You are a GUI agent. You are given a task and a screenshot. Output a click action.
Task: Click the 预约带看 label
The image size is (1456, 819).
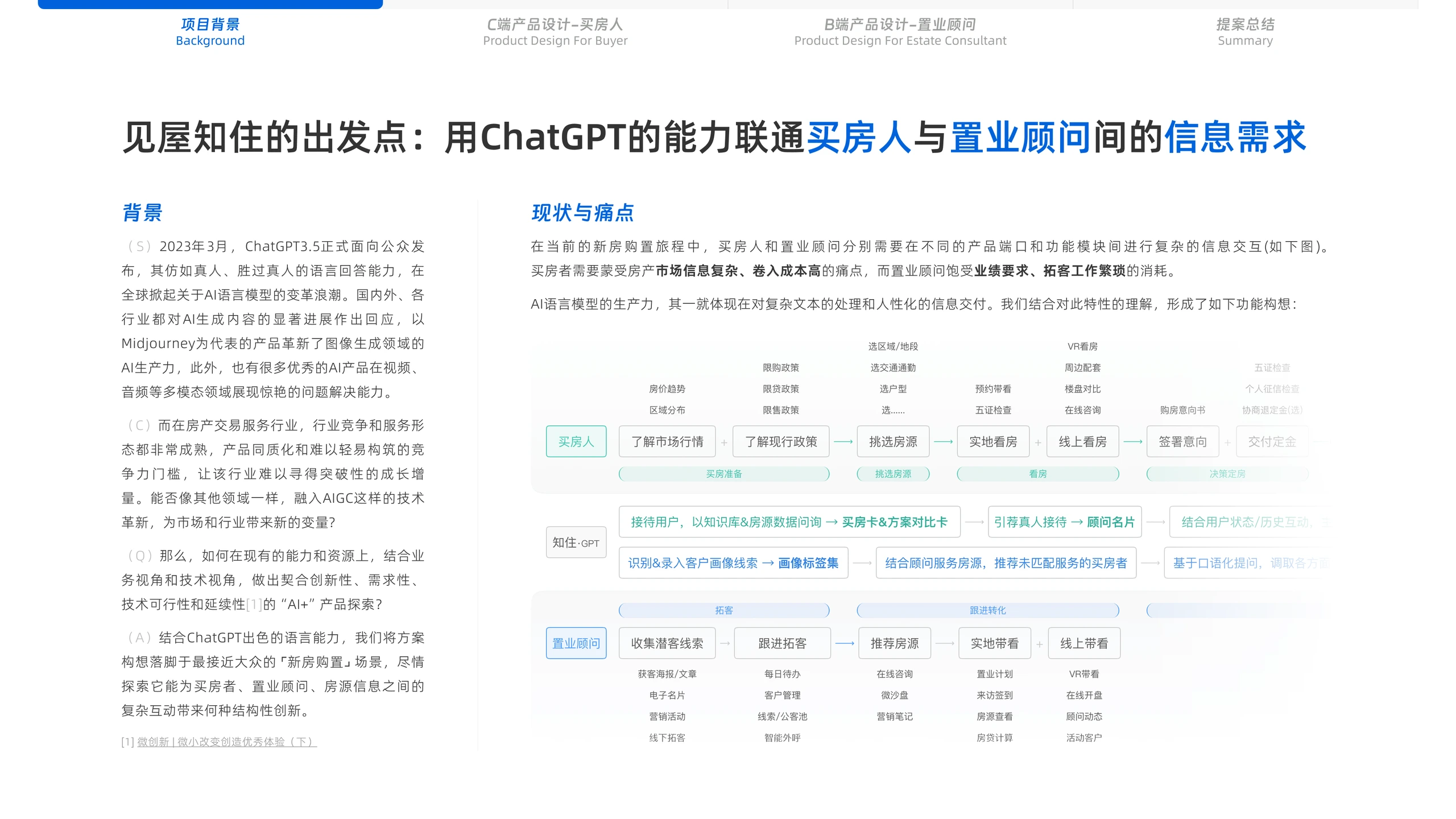tap(993, 389)
